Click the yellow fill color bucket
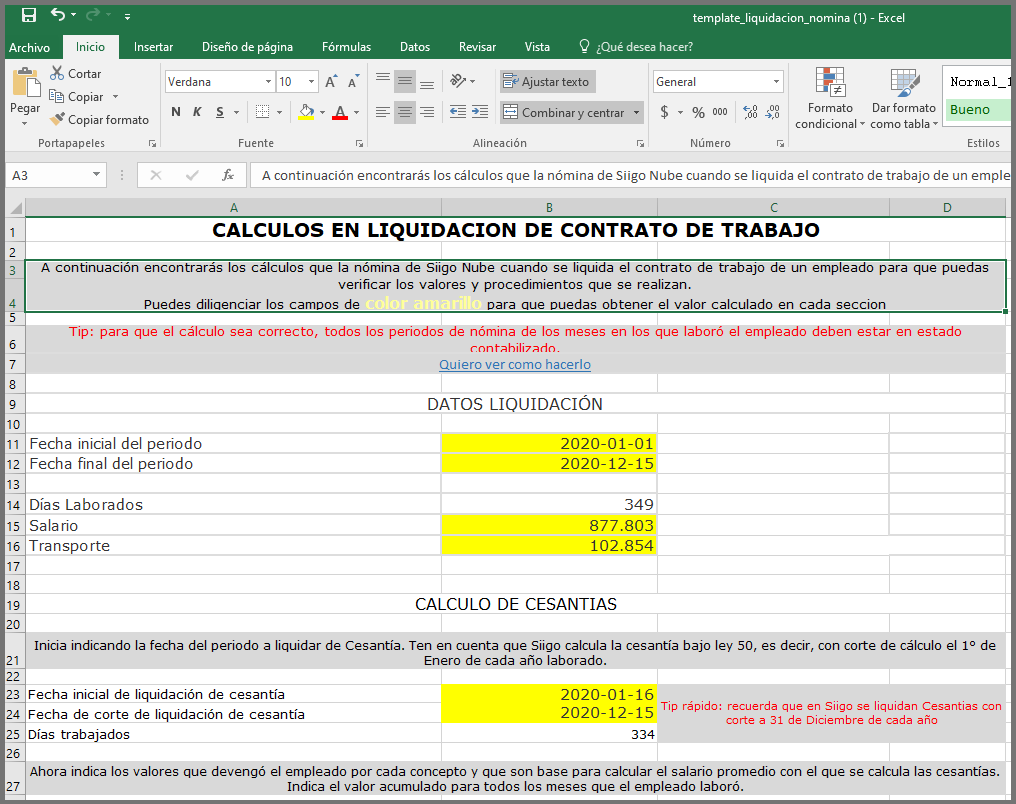Screen dimensions: 1016x804 tap(306, 113)
